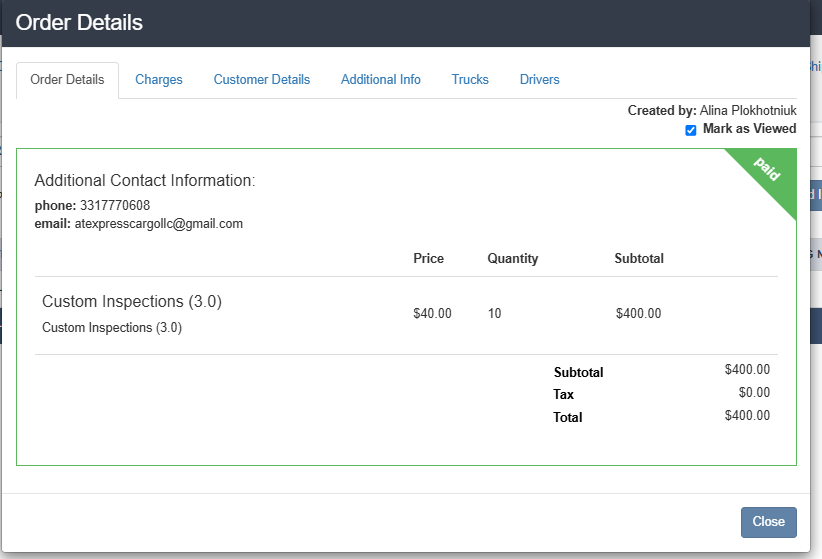Uncheck the Mark as Viewed checkbox

690,130
